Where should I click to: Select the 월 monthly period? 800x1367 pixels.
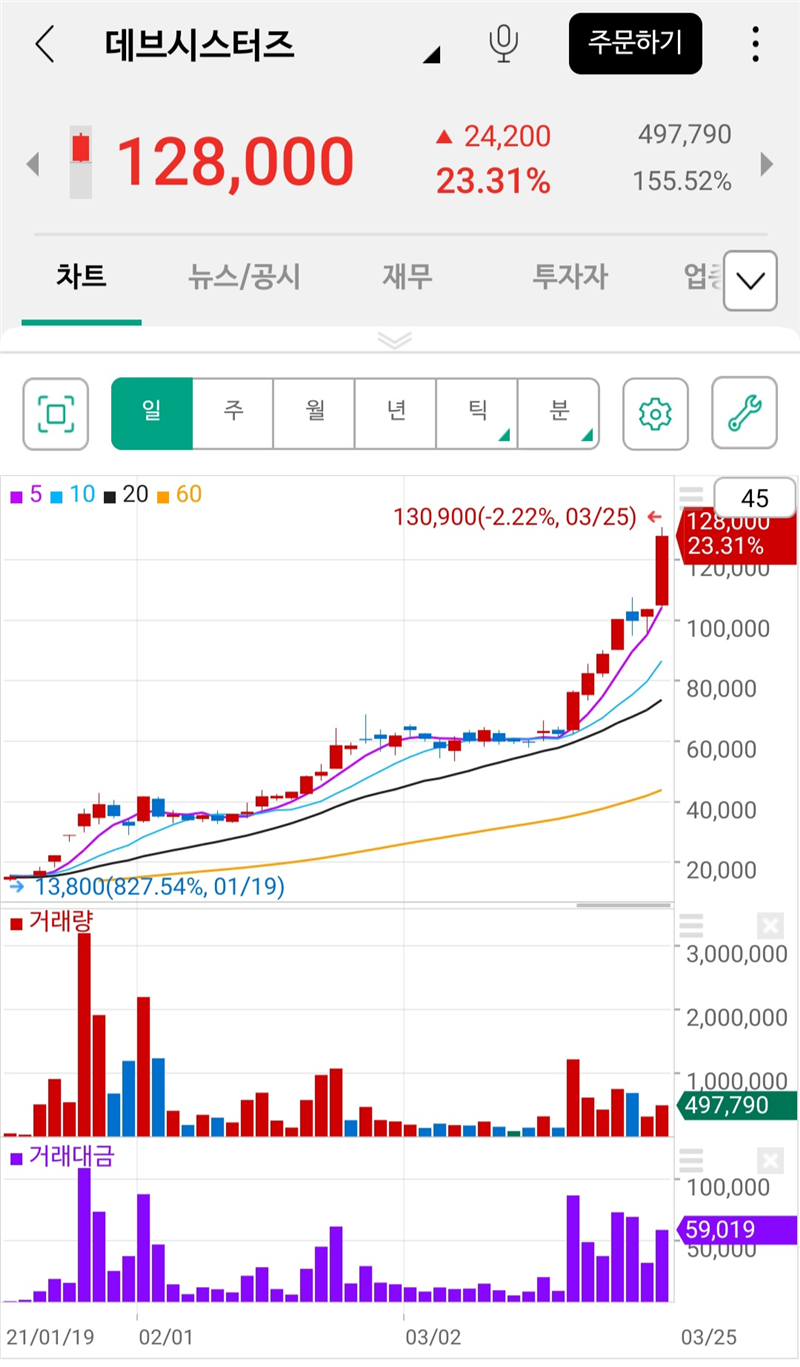click(x=314, y=413)
